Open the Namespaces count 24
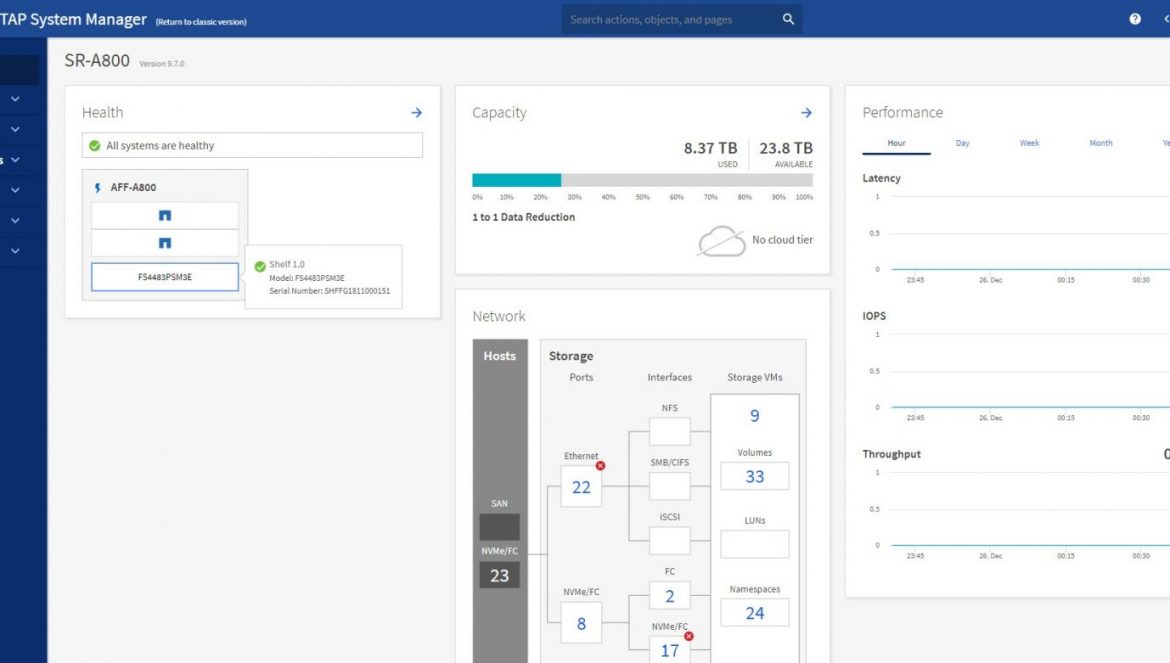 pos(754,613)
